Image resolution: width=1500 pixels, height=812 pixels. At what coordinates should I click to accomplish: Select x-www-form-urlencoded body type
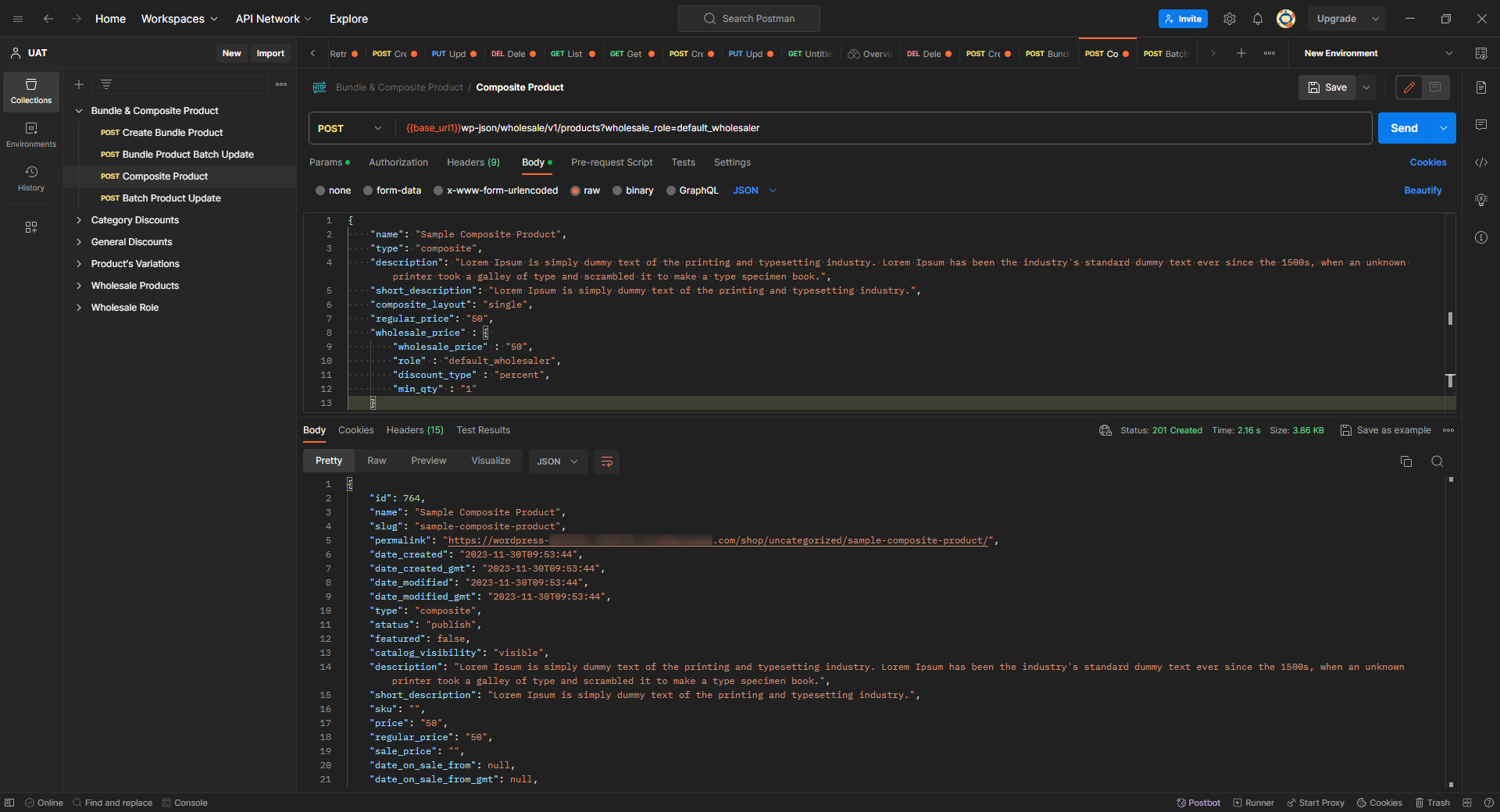click(496, 191)
